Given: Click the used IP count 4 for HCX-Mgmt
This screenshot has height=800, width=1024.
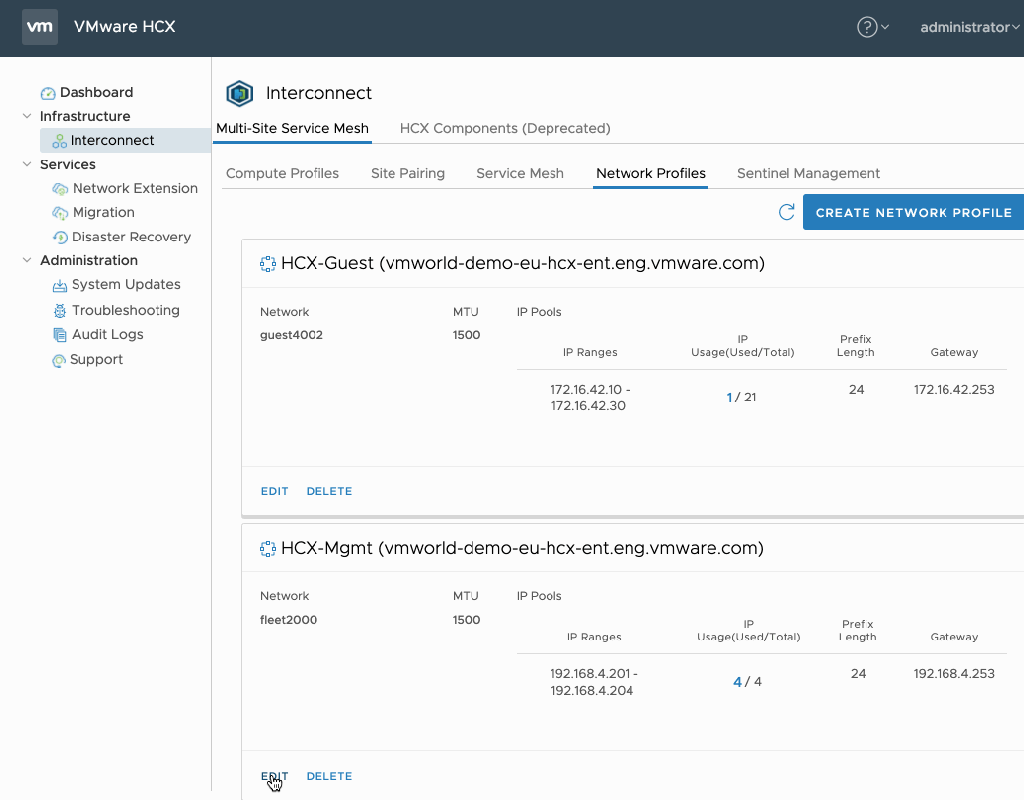Looking at the screenshot, I should [738, 682].
